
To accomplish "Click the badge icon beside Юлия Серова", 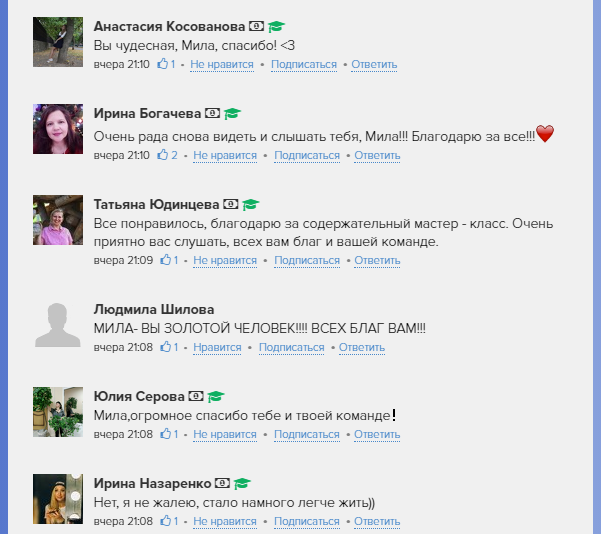I will [196, 396].
